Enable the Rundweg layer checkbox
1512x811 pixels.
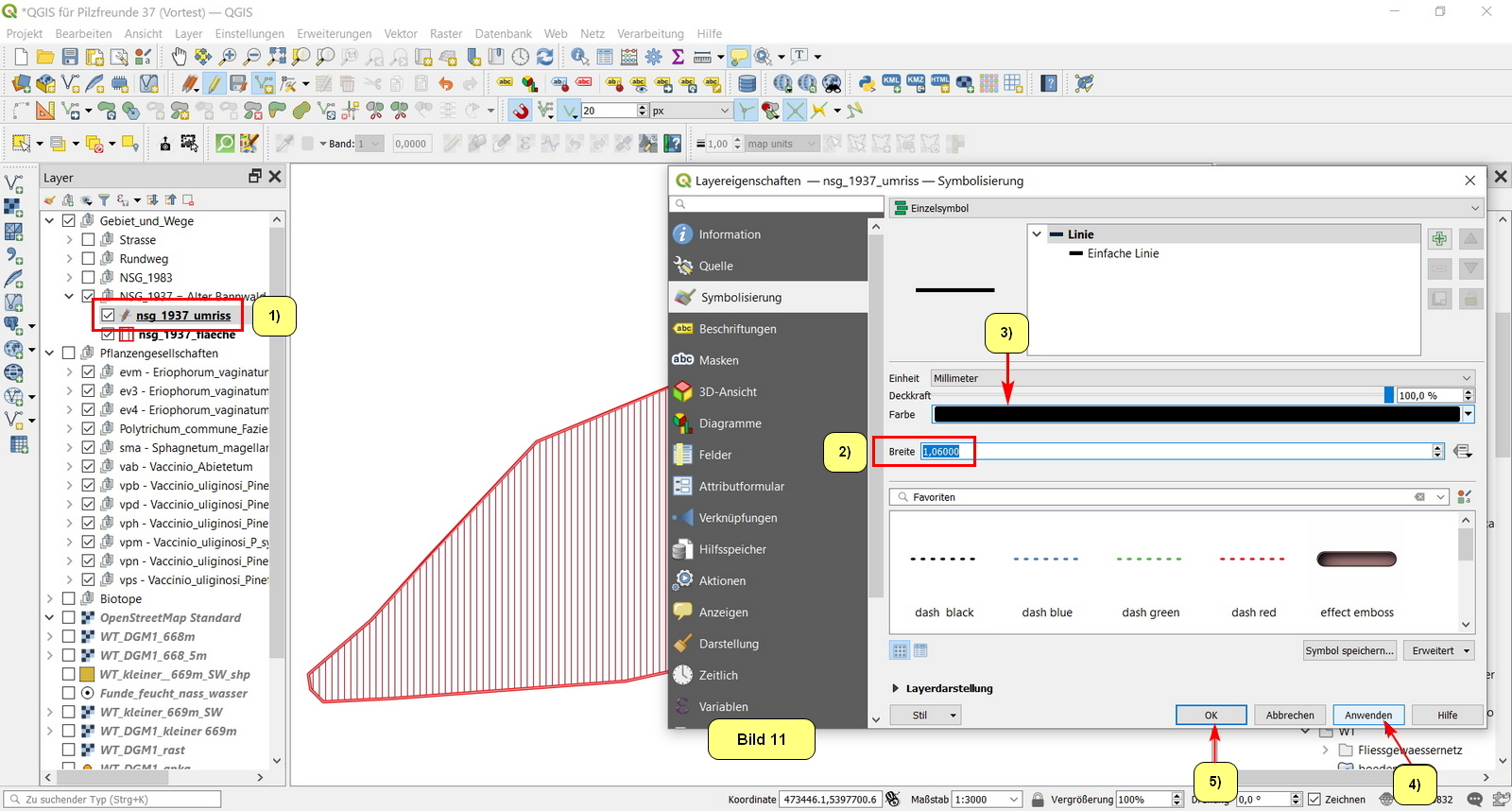pos(88,259)
